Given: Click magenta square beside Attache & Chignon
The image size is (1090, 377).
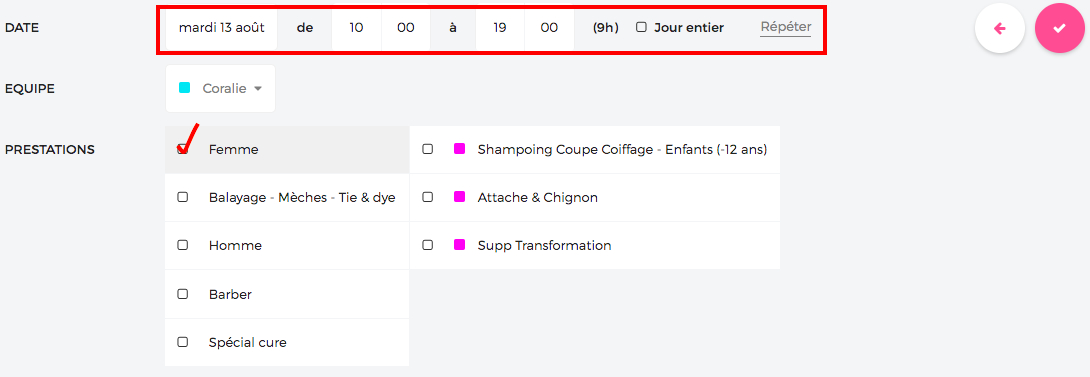Looking at the screenshot, I should click(x=459, y=198).
